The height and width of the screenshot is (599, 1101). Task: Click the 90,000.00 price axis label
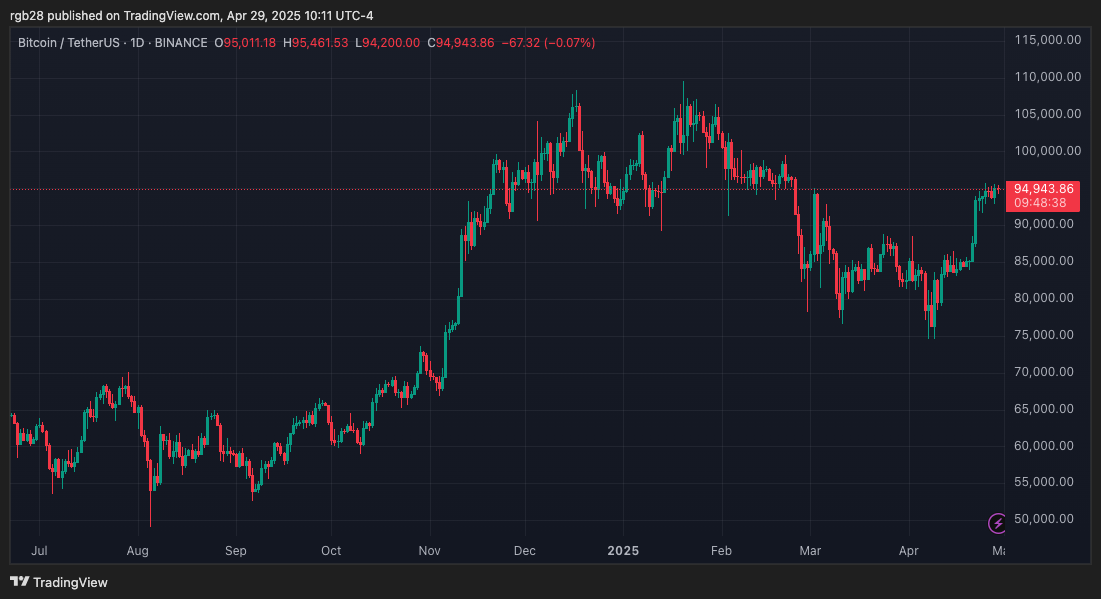click(x=1044, y=224)
